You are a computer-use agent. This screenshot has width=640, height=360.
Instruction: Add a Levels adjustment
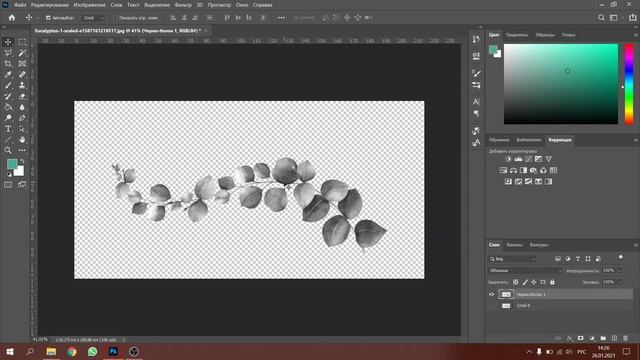click(518, 159)
